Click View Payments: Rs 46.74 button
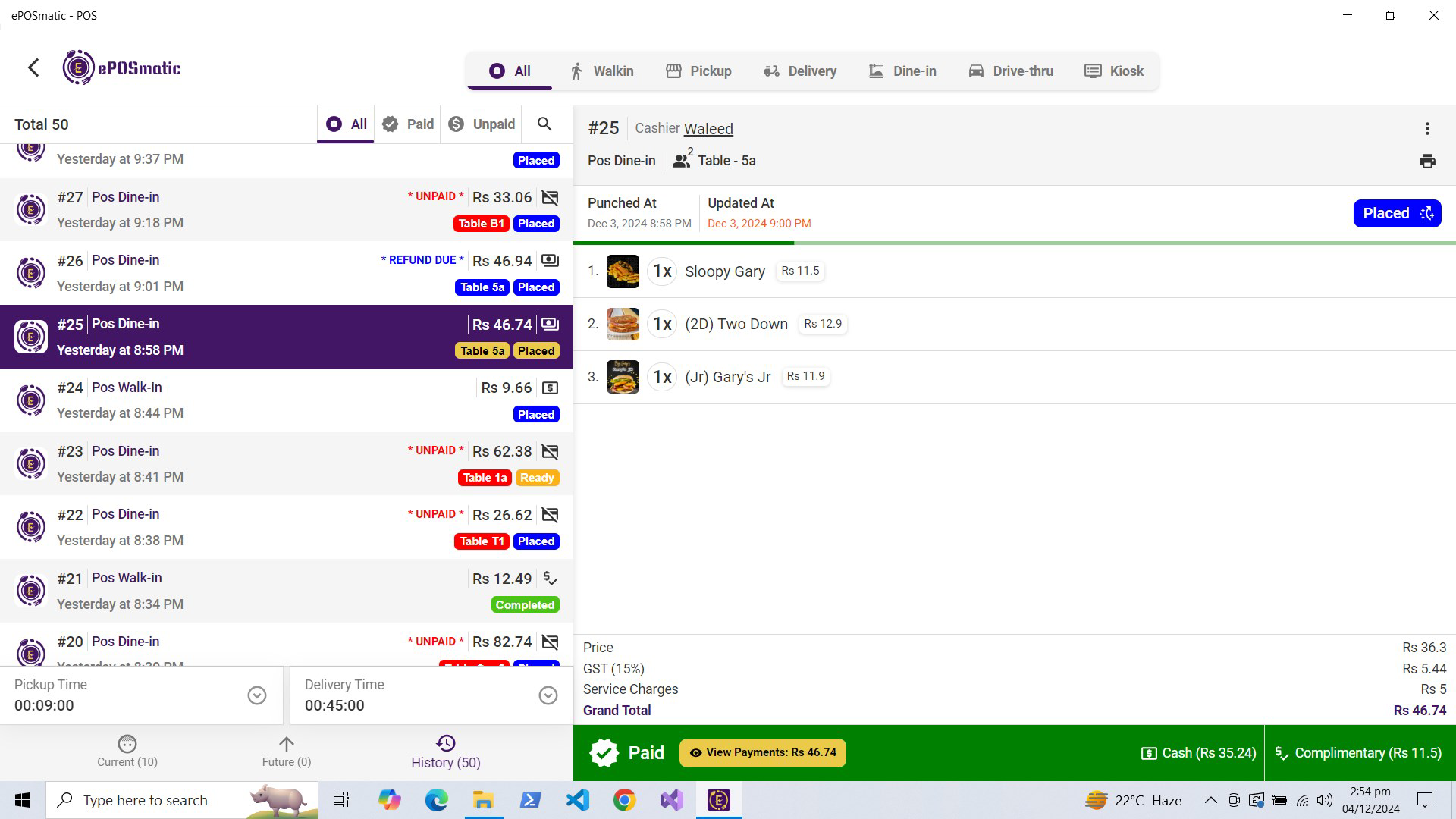1456x819 pixels. pos(762,753)
